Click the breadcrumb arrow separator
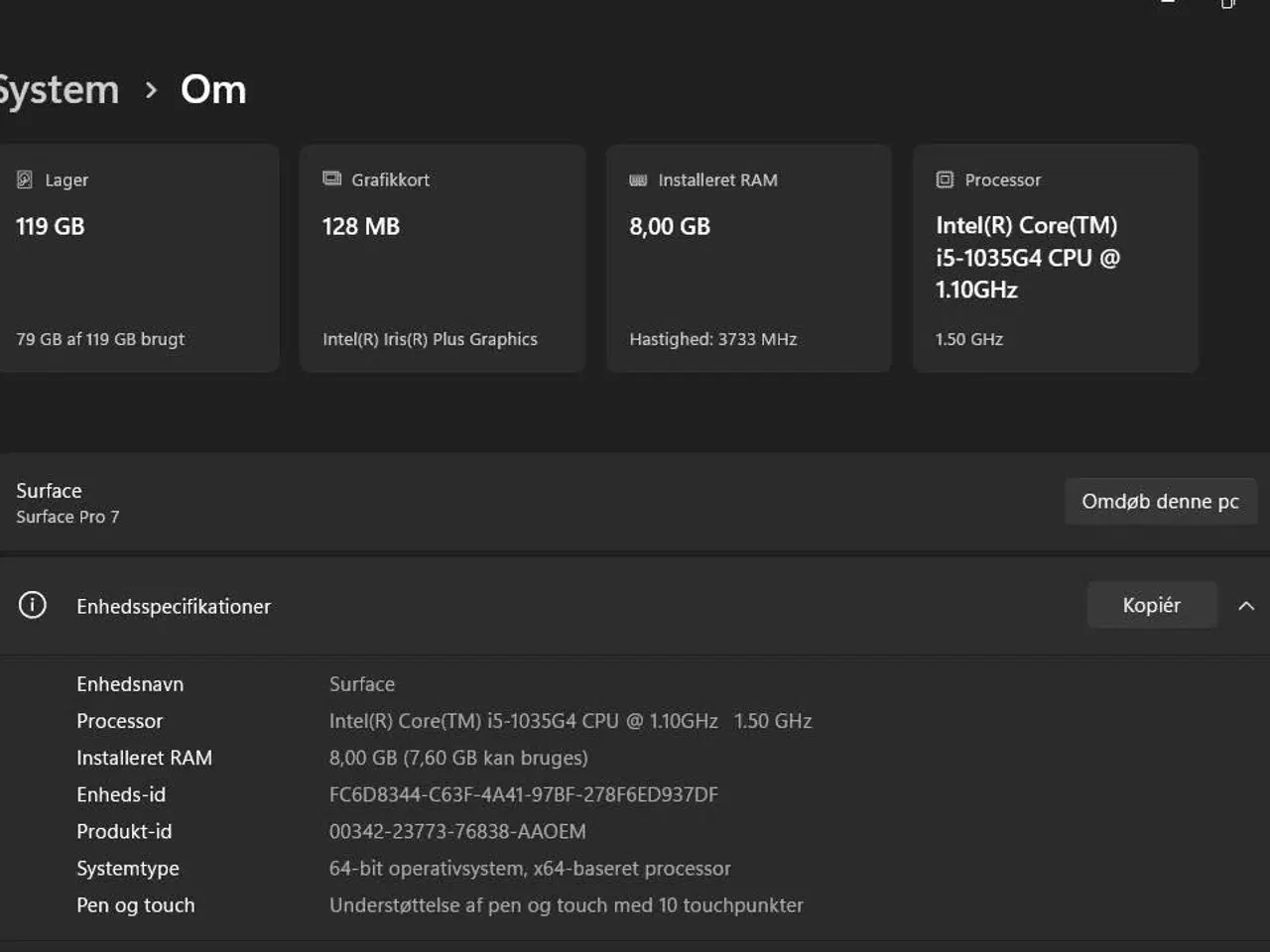The height and width of the screenshot is (952, 1270). pos(151,90)
